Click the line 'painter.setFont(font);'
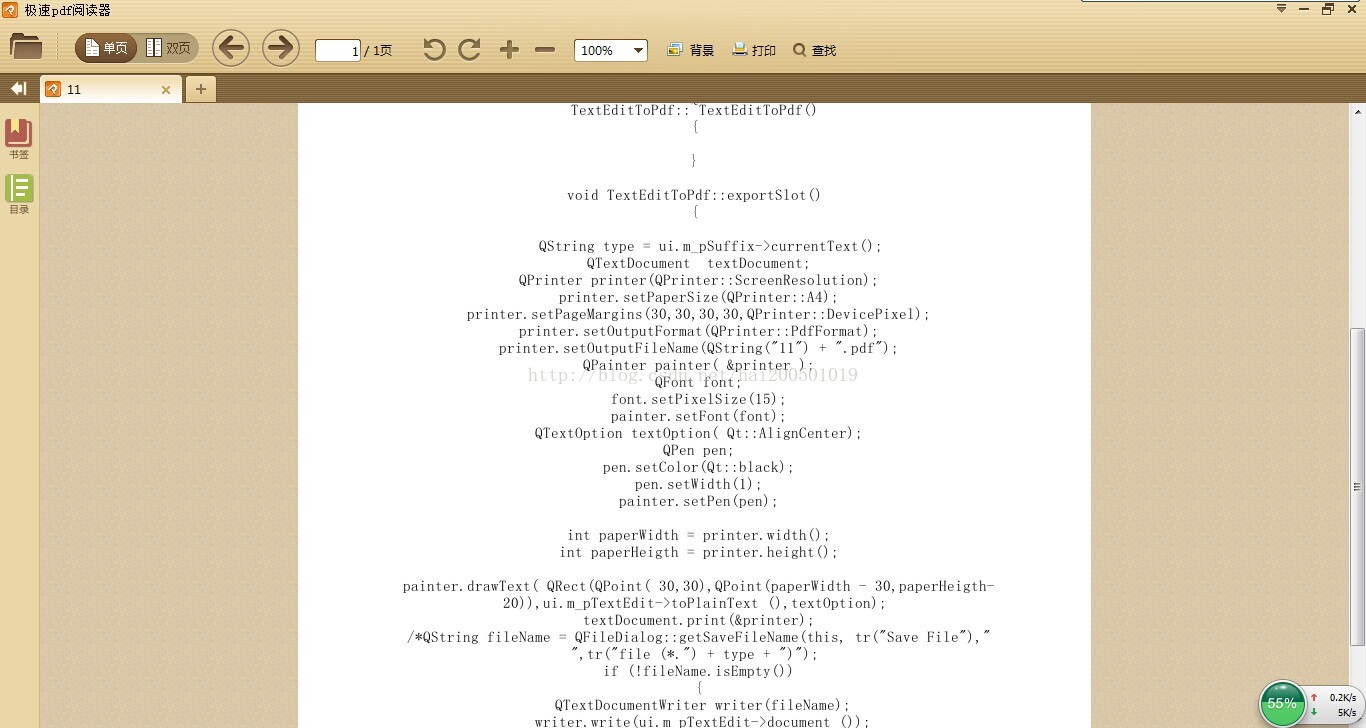Image resolution: width=1366 pixels, height=728 pixels. coord(698,416)
